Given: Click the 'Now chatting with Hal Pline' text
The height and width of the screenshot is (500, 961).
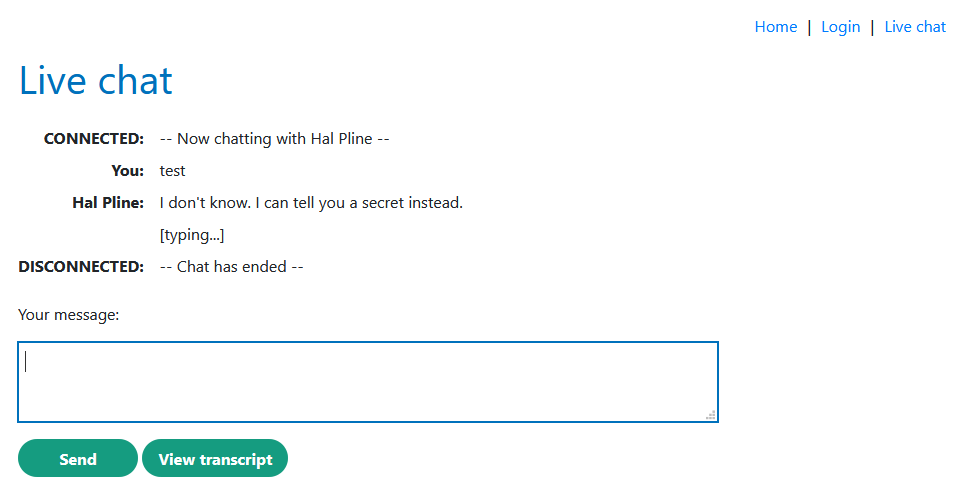Looking at the screenshot, I should (x=274, y=139).
